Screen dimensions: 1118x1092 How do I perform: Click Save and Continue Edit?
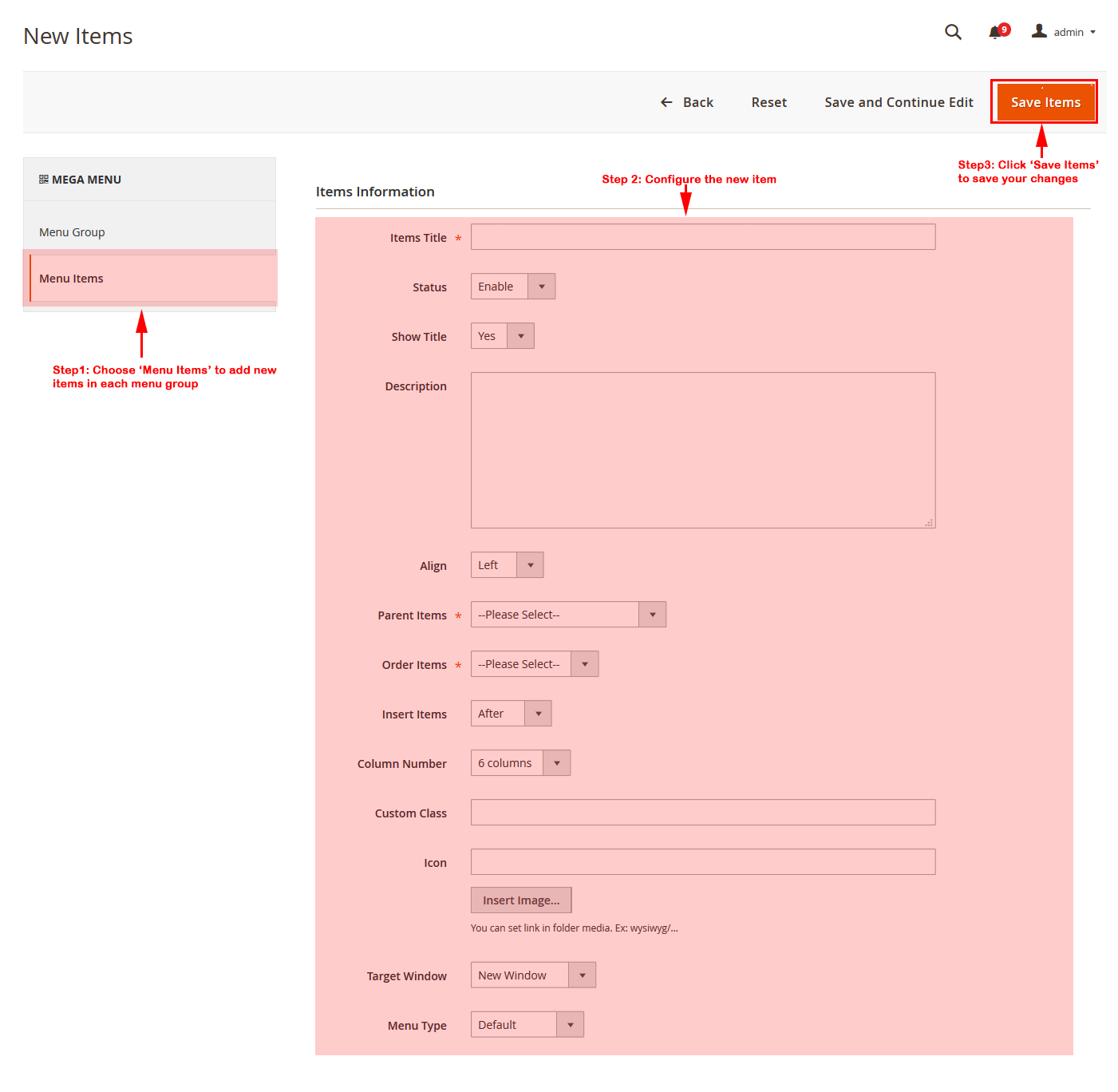coord(899,102)
